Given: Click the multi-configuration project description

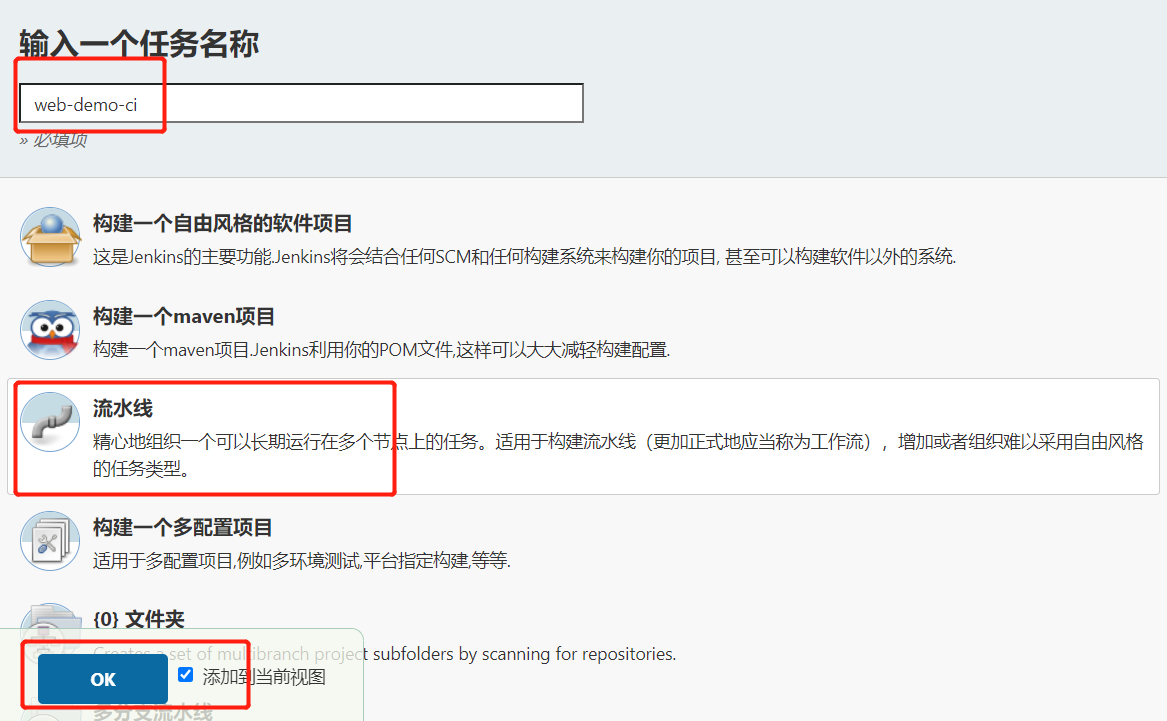Looking at the screenshot, I should 301,560.
